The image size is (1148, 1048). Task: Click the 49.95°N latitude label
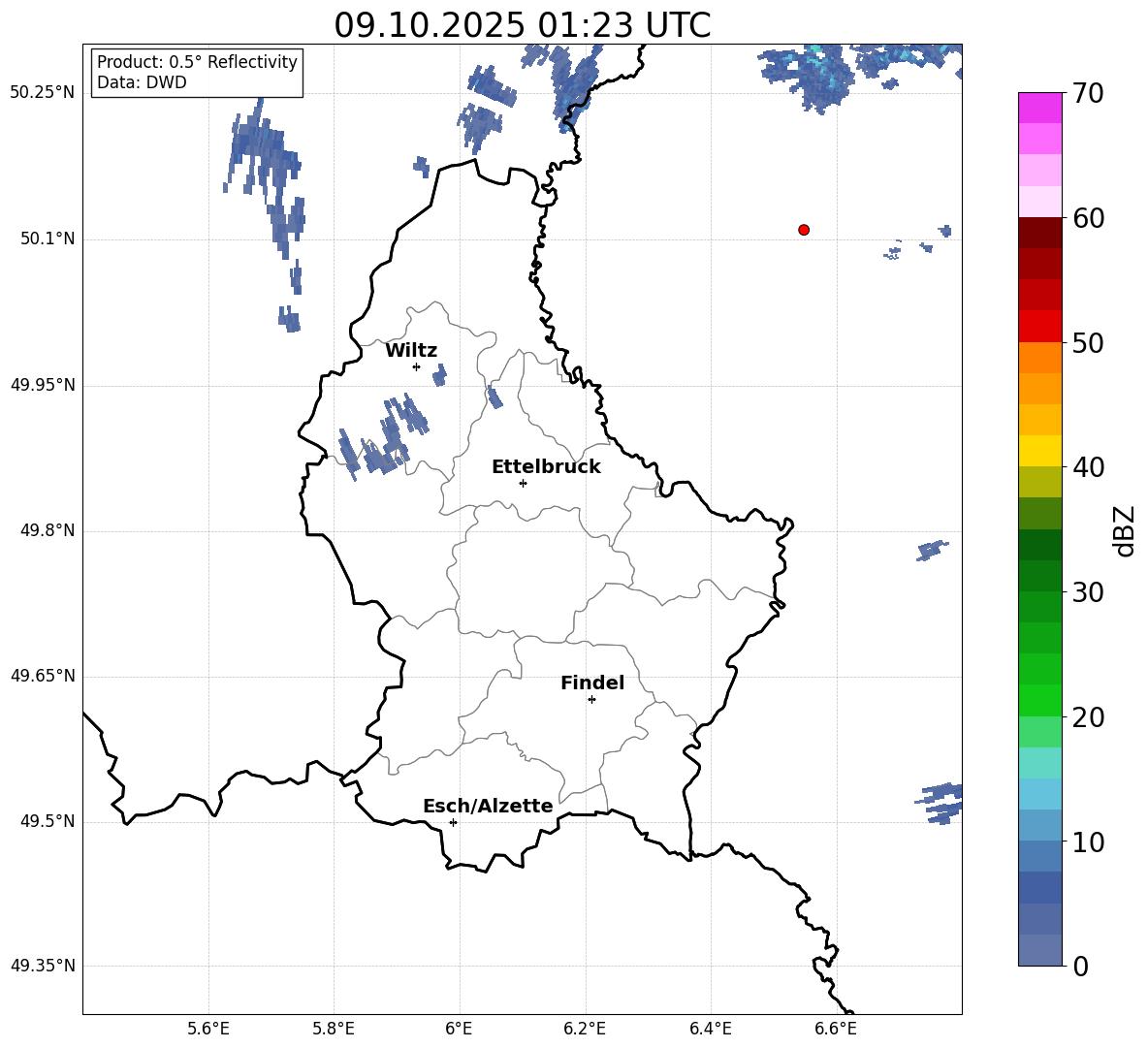[43, 385]
